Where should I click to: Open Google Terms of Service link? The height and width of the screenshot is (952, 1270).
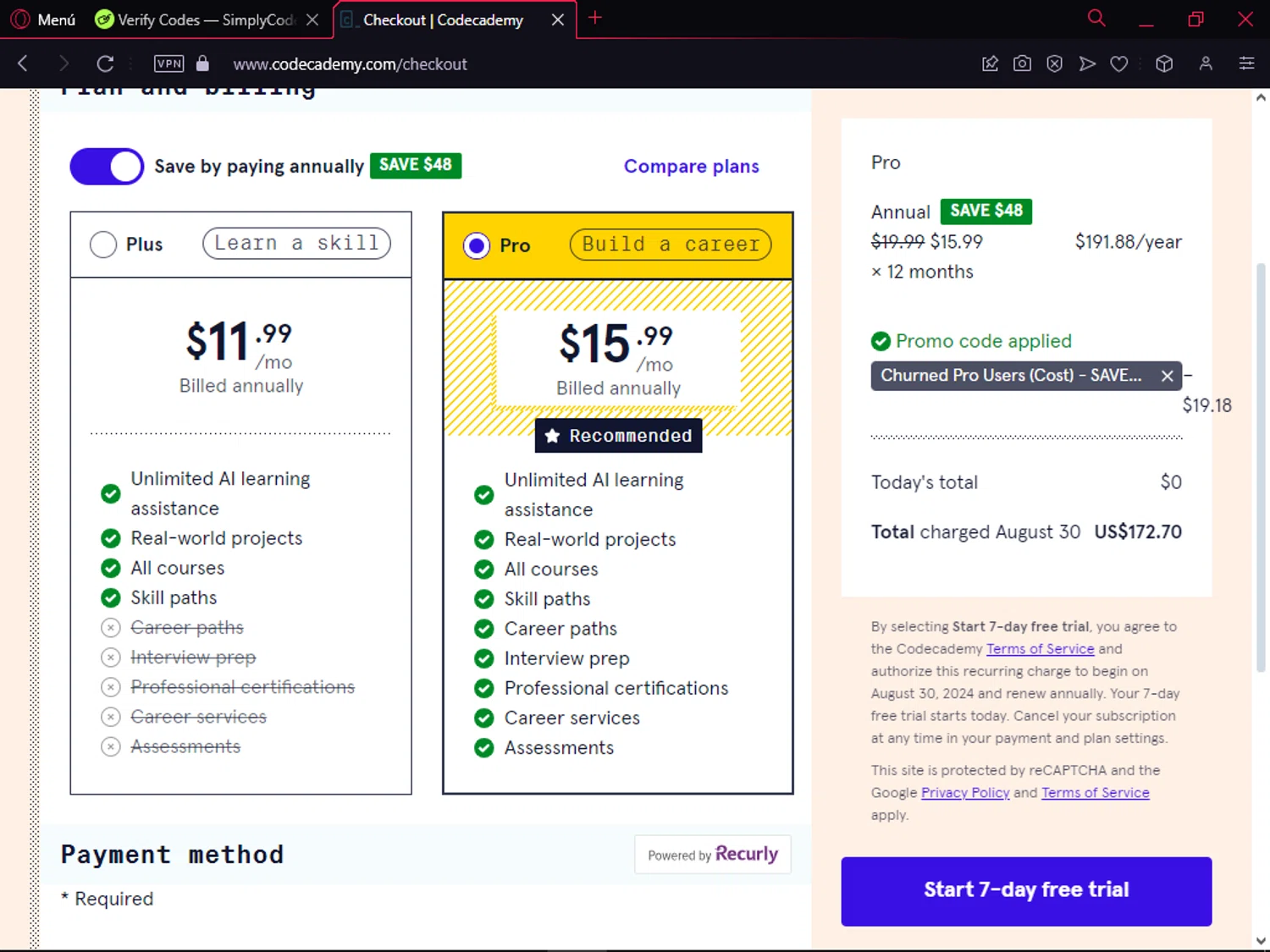click(1096, 793)
